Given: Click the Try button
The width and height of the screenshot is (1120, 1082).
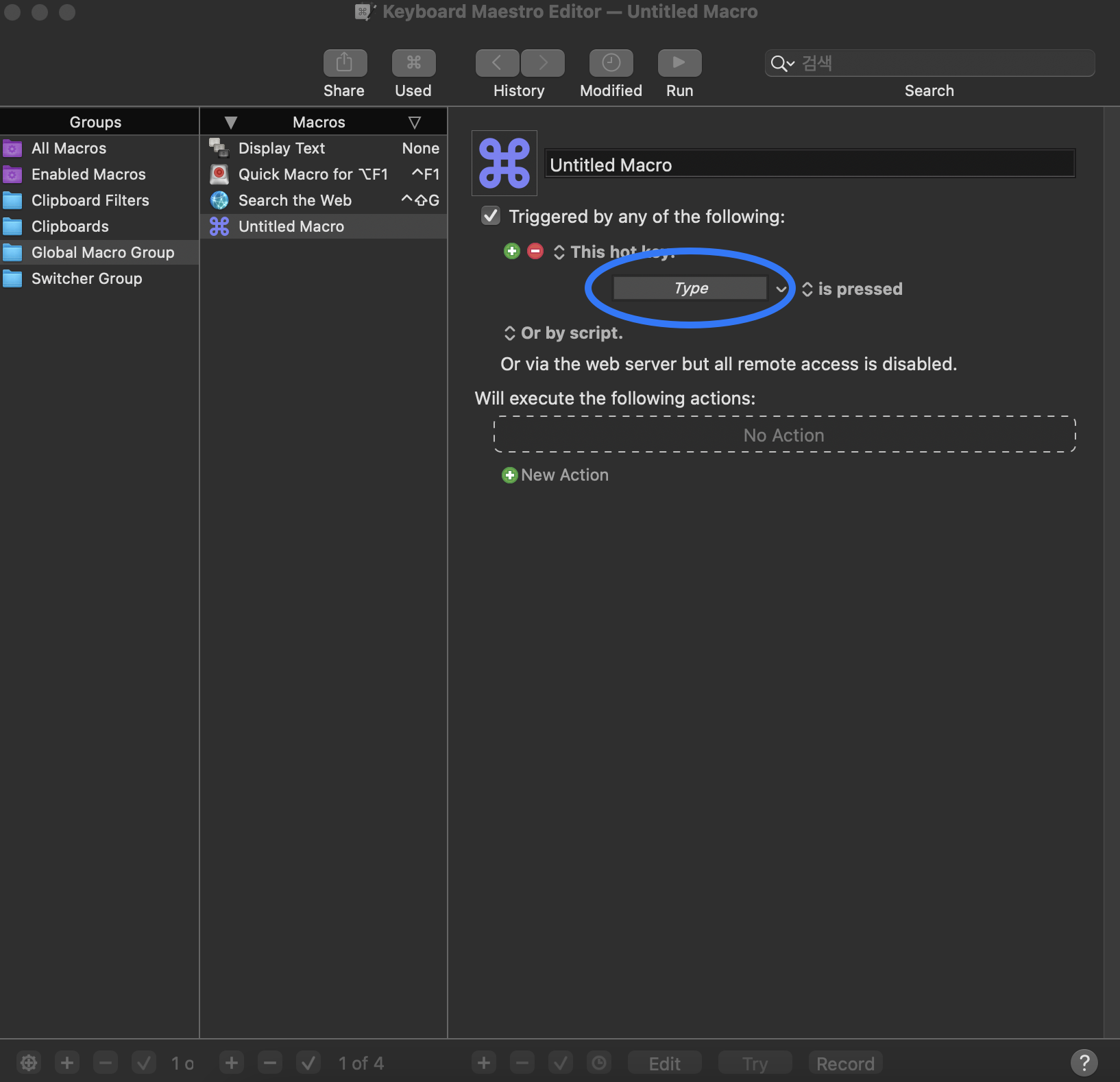Looking at the screenshot, I should click(755, 1063).
